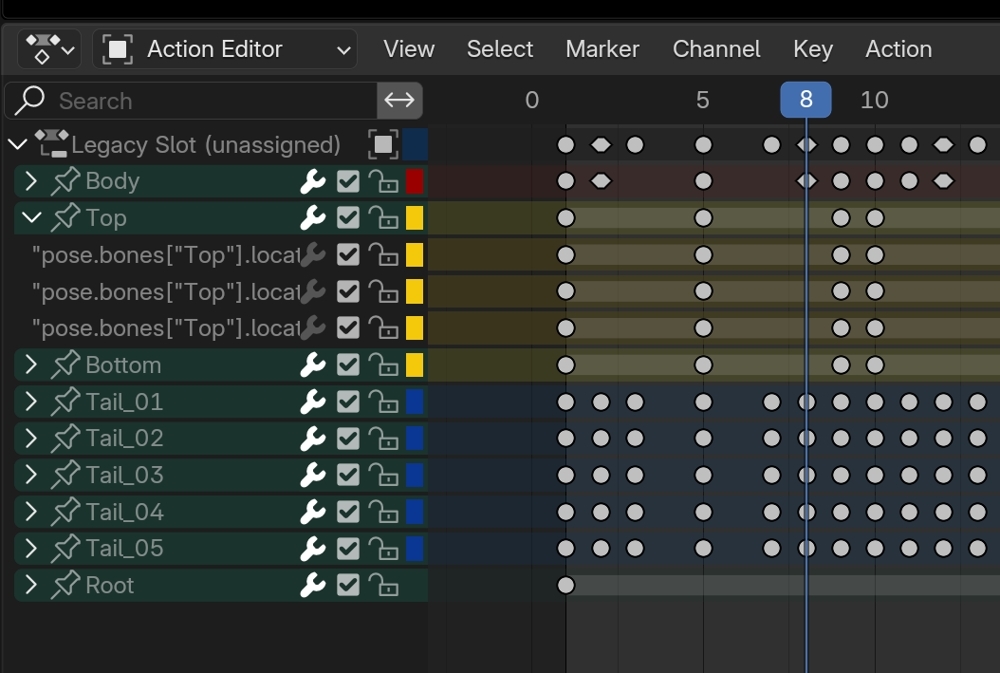Uncheck the Bottom channel checkbox

pos(348,366)
